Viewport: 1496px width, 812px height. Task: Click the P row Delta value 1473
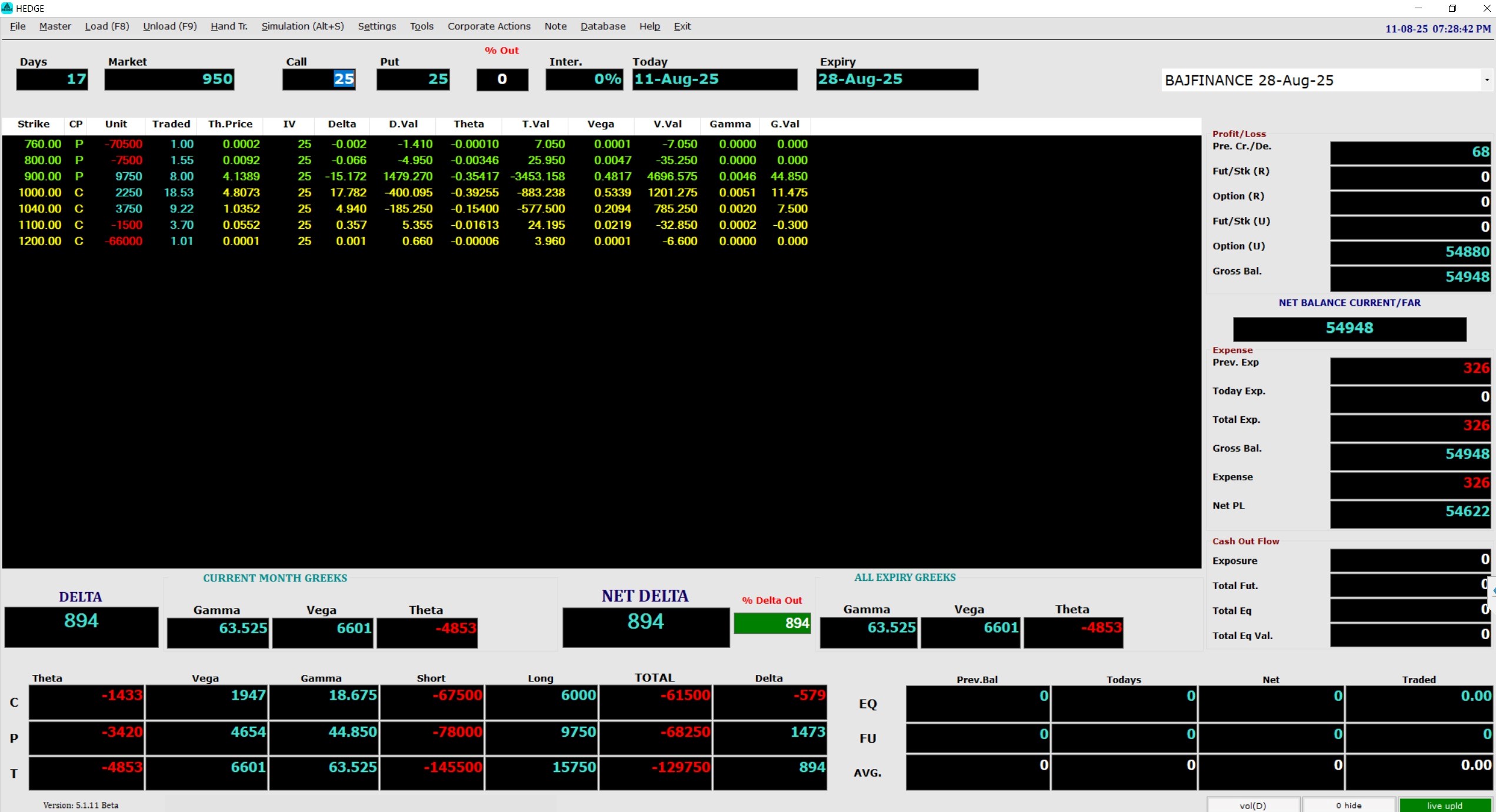(769, 738)
